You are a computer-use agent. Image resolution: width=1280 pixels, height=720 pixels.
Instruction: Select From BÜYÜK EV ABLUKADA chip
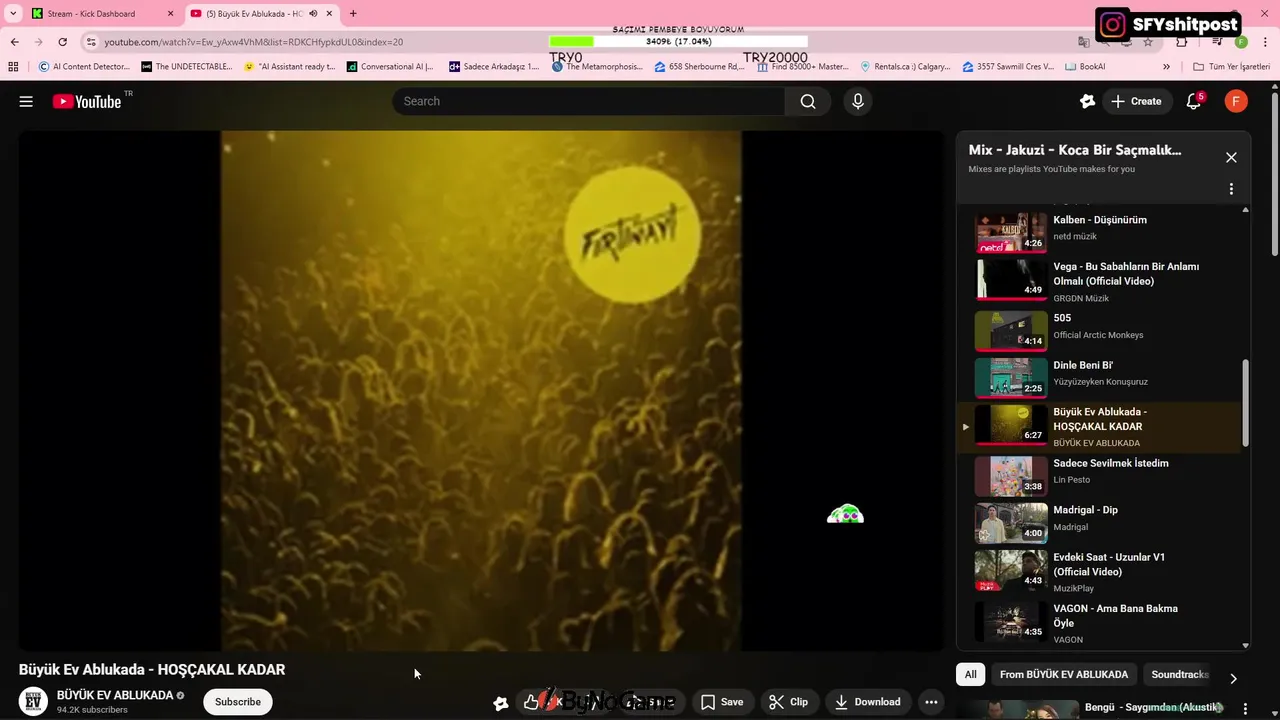pyautogui.click(x=1064, y=675)
